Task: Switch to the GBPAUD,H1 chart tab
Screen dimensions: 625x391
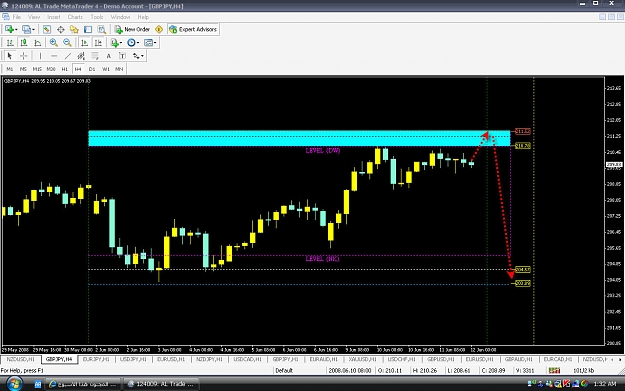Action: pyautogui.click(x=519, y=360)
